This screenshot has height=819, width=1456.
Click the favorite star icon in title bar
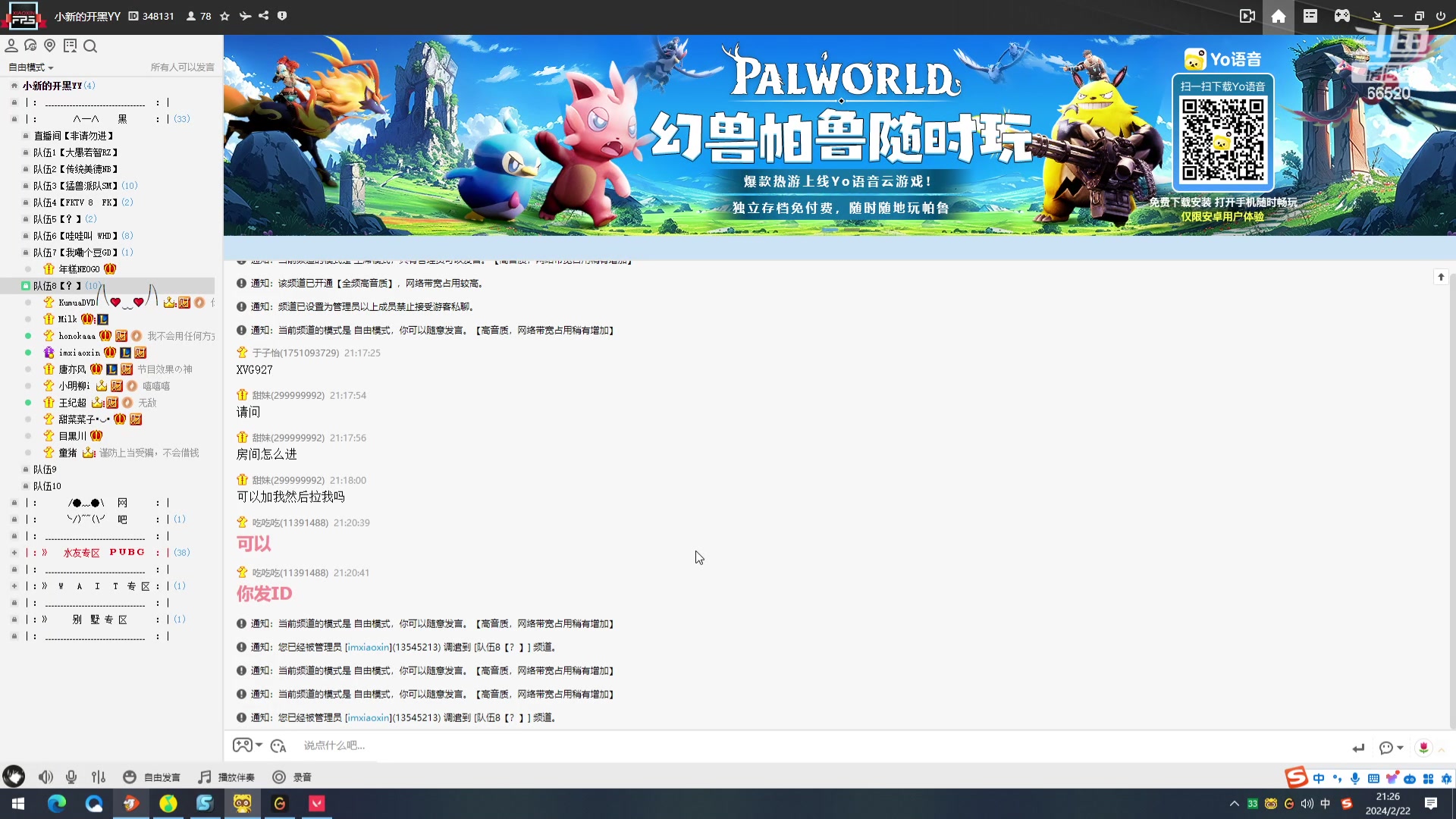point(224,16)
